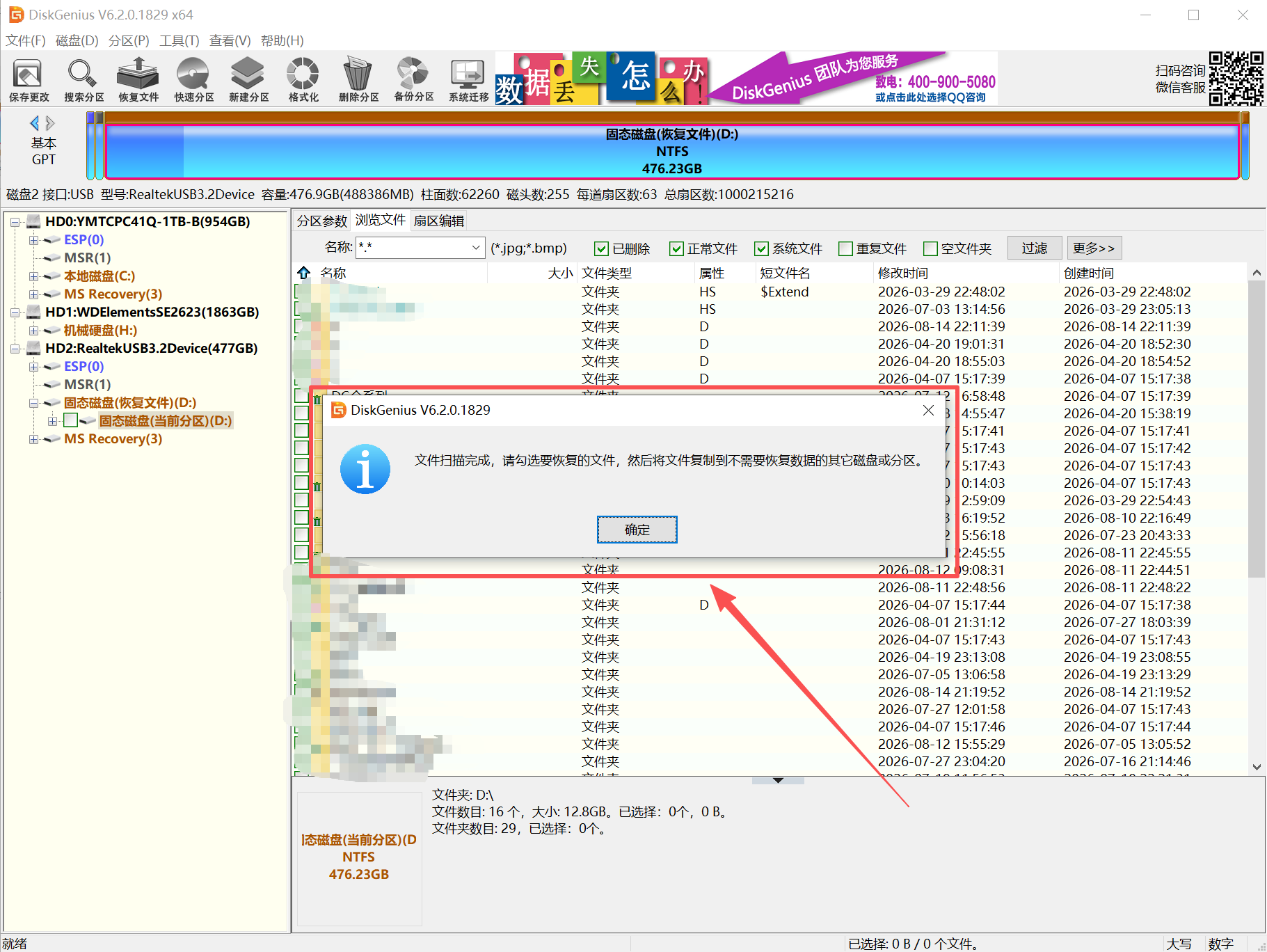Open the Help (帮助) menu
The image size is (1267, 952).
(x=282, y=40)
